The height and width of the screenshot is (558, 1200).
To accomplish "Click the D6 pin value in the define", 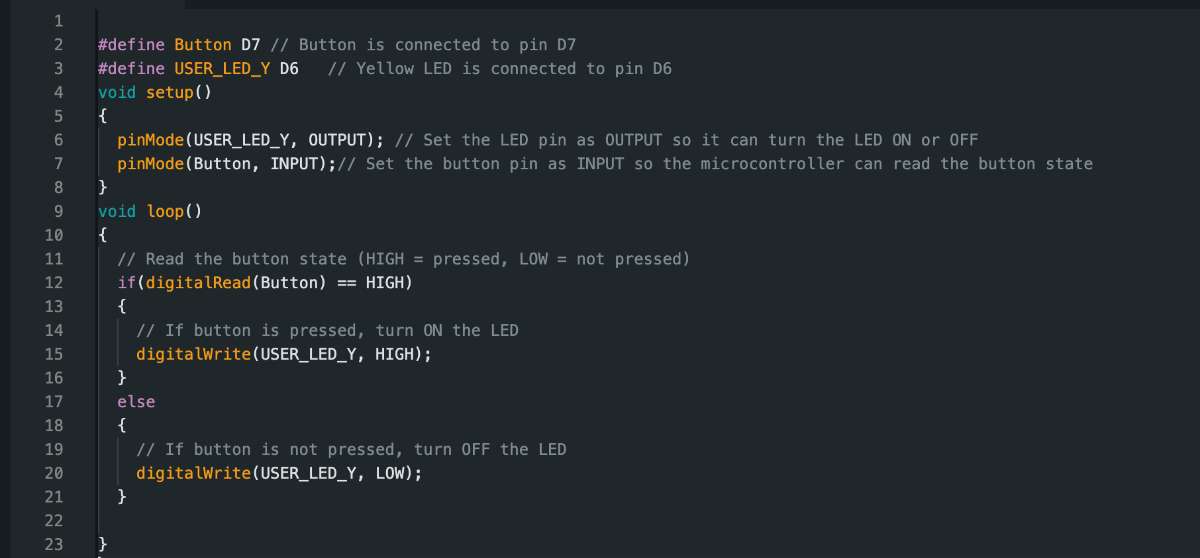I will click(288, 68).
